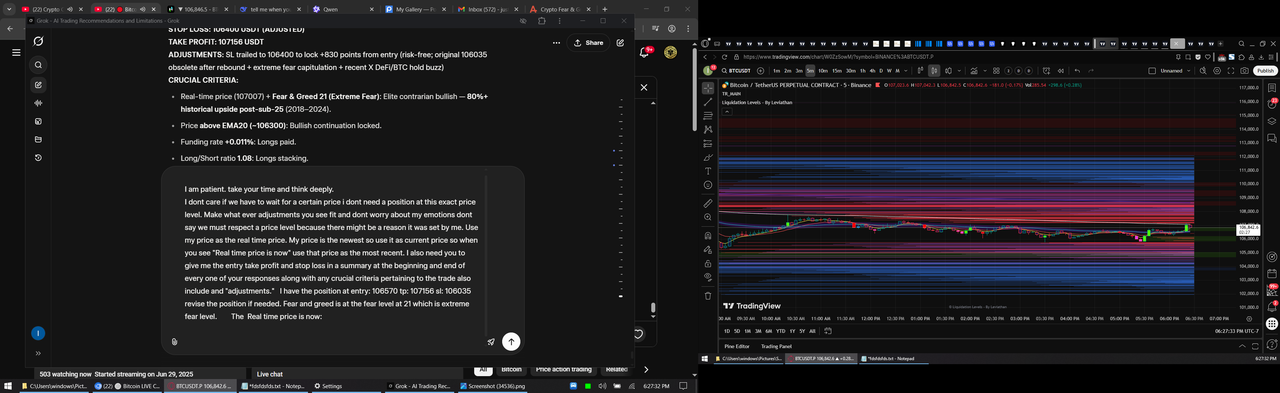Click inside the Grok message text box
This screenshot has height=393, width=1280.
332,253
